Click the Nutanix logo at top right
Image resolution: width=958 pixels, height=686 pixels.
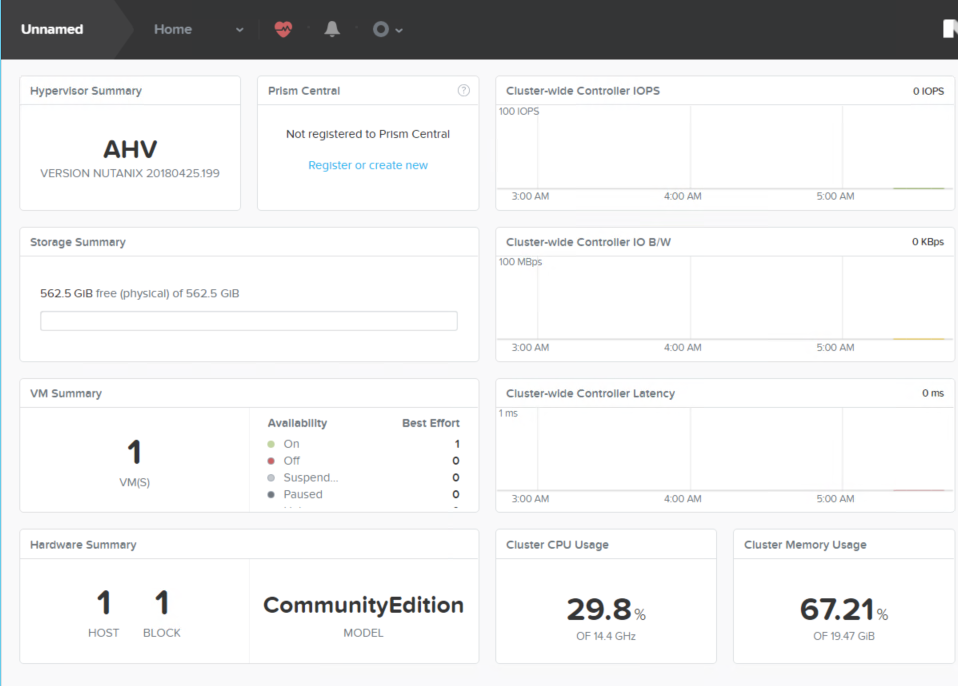(950, 29)
